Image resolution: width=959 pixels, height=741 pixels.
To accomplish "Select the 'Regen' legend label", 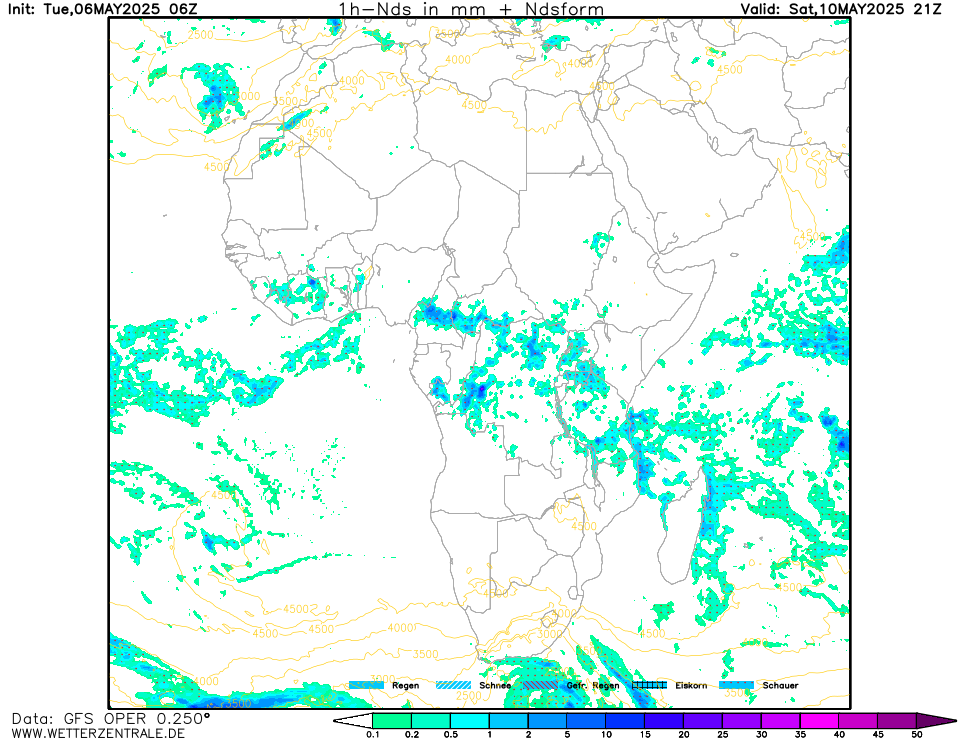I will tap(405, 685).
